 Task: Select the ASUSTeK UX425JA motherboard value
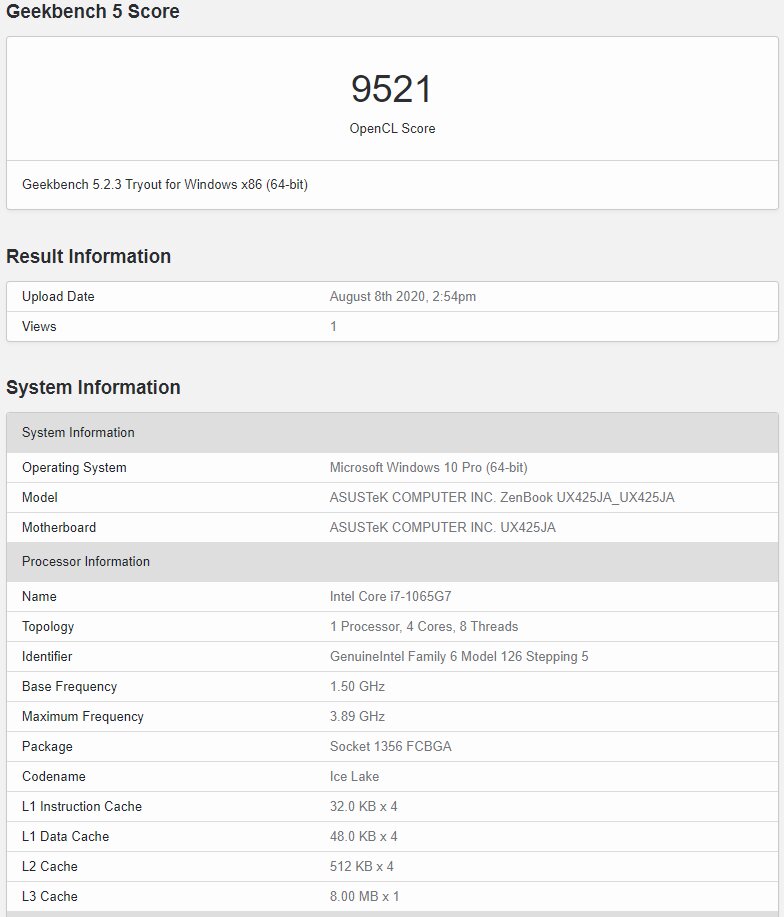click(x=443, y=528)
